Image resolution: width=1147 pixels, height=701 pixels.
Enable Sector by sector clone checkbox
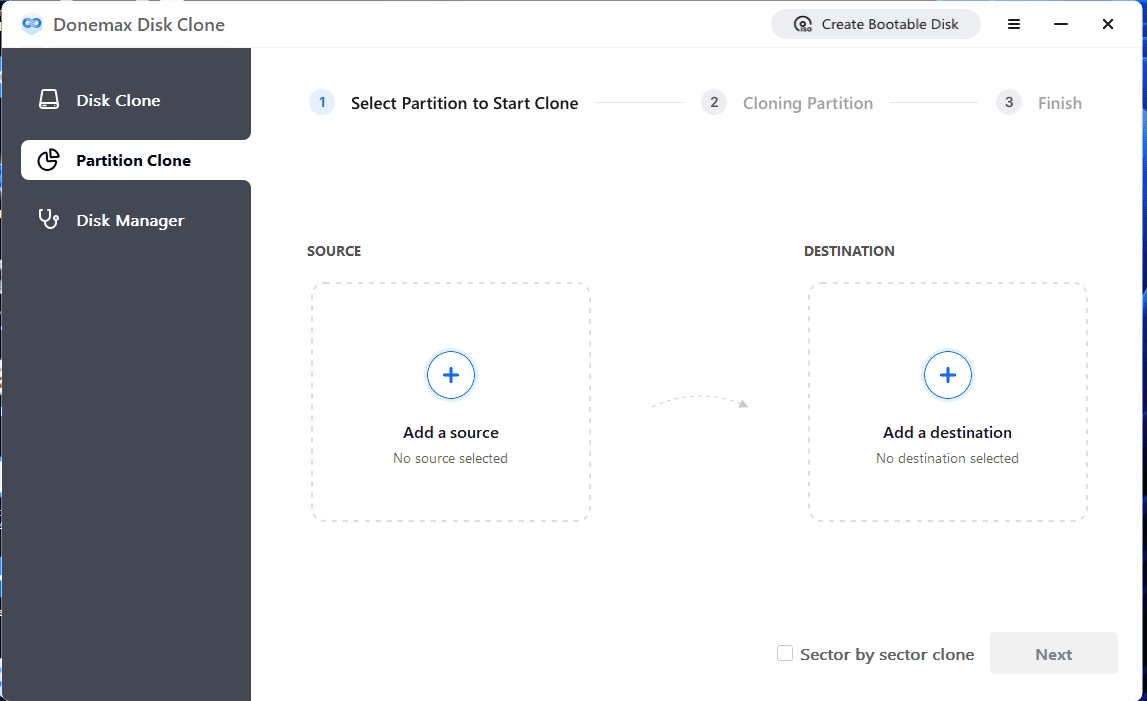[785, 653]
